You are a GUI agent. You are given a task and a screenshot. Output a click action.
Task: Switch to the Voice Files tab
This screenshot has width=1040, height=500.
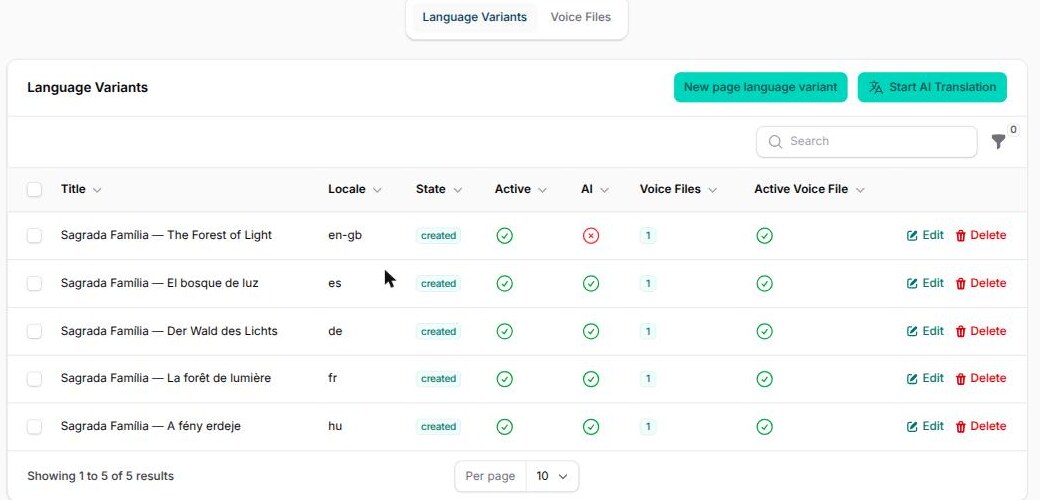(580, 17)
